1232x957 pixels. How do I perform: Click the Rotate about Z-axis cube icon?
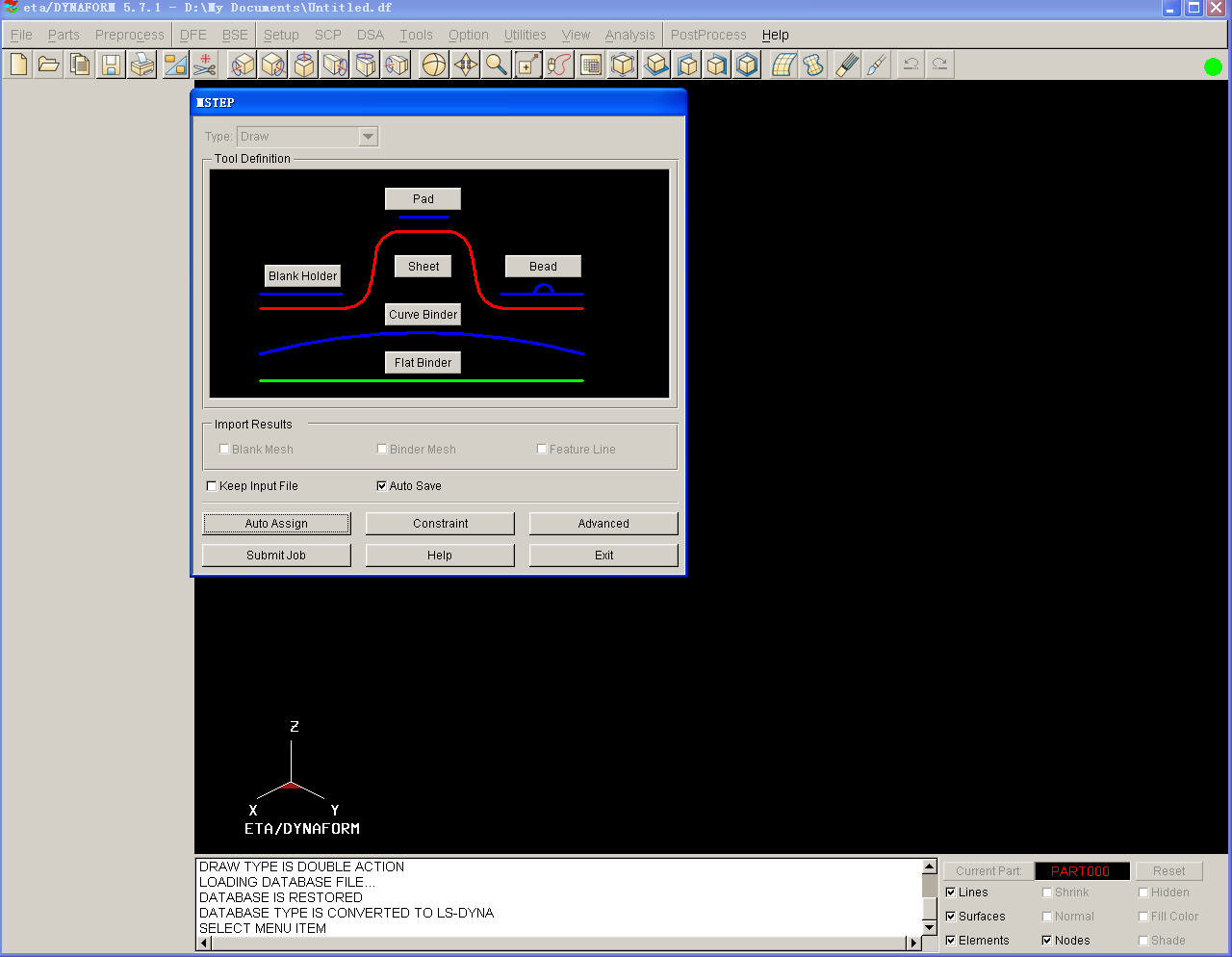304,65
